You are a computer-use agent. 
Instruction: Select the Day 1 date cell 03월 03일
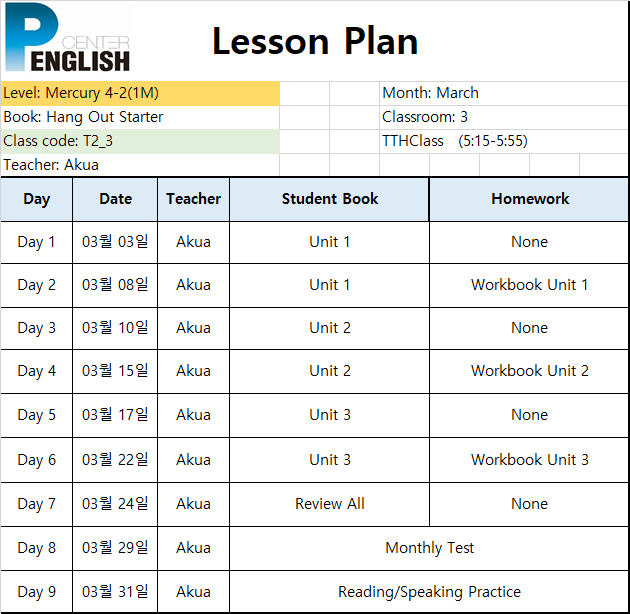pyautogui.click(x=115, y=242)
